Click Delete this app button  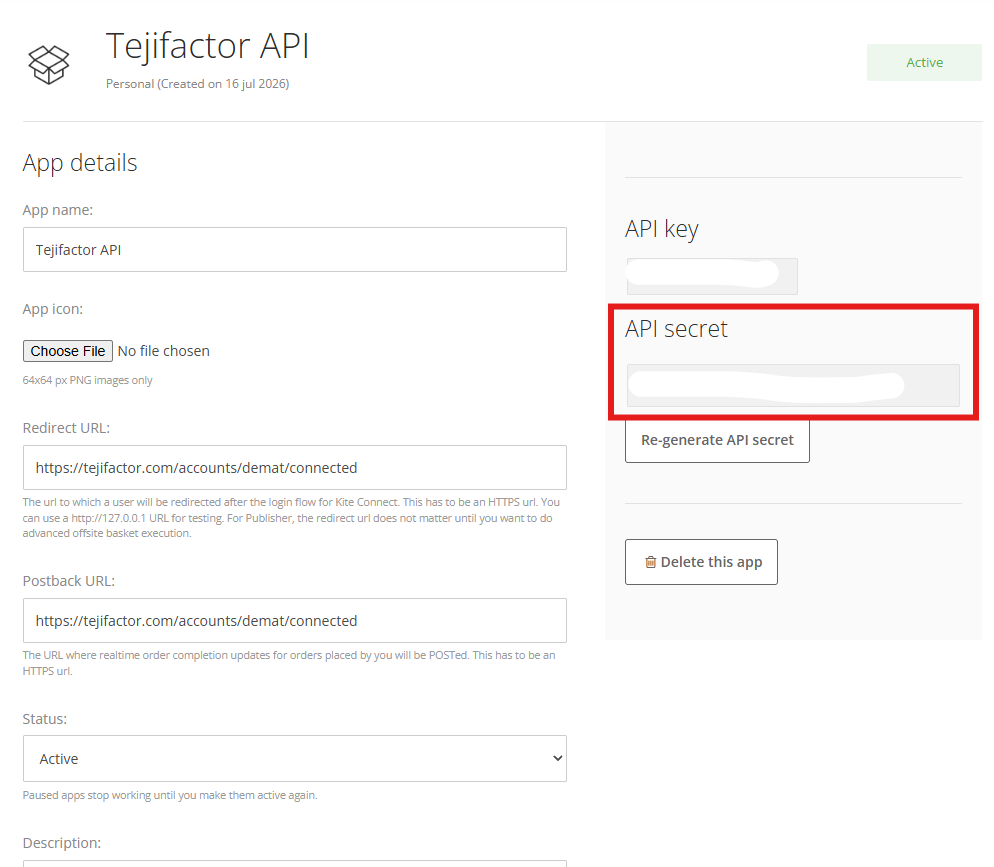point(701,562)
